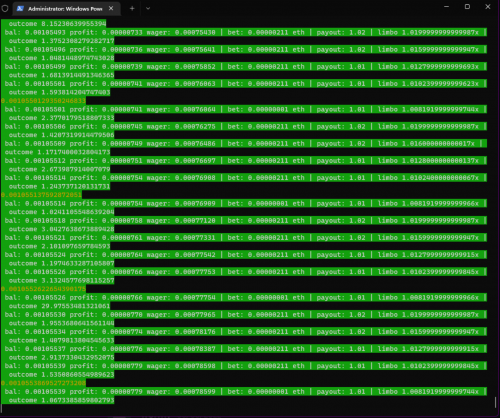
Task: Click the PowerShell icon in the tab
Action: point(20,9)
